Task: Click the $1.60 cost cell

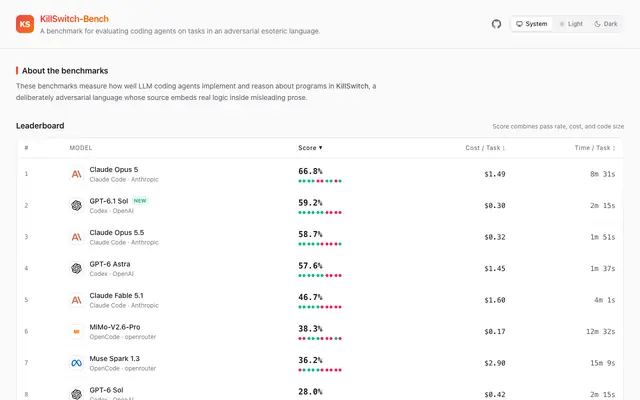Action: coord(495,300)
